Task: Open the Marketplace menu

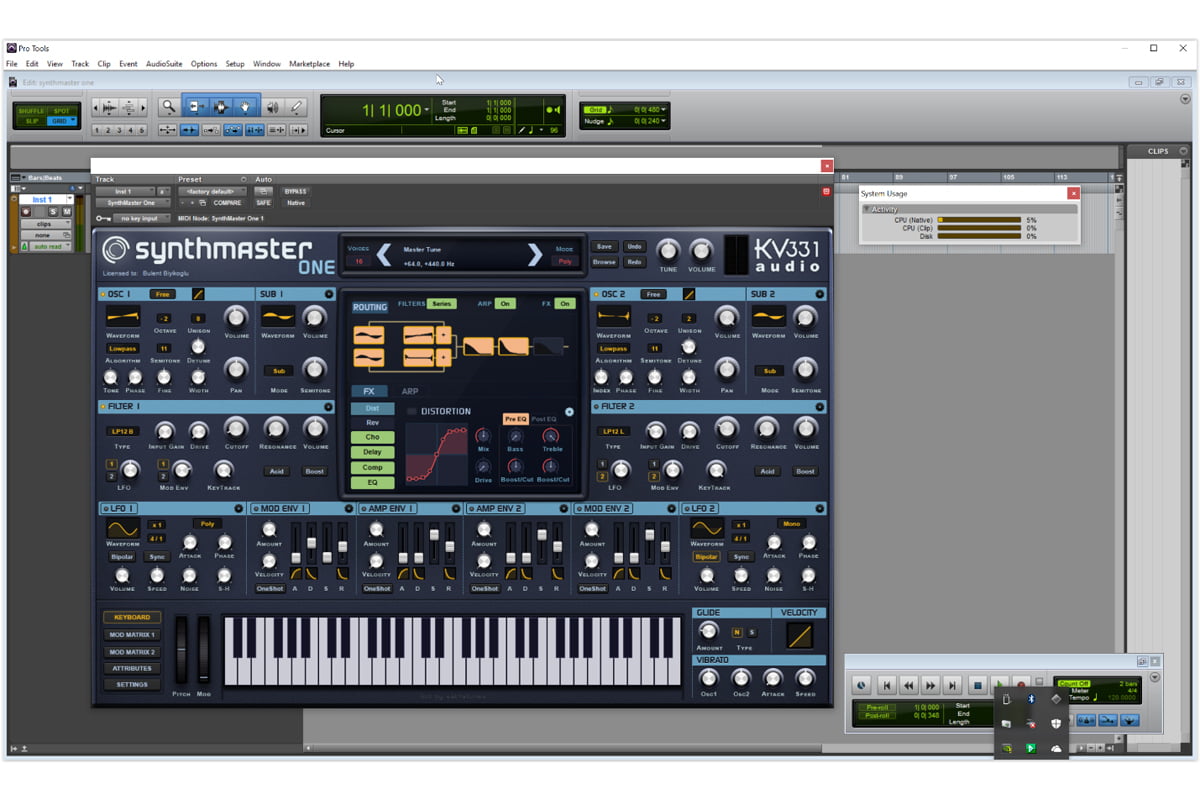Action: click(x=309, y=64)
